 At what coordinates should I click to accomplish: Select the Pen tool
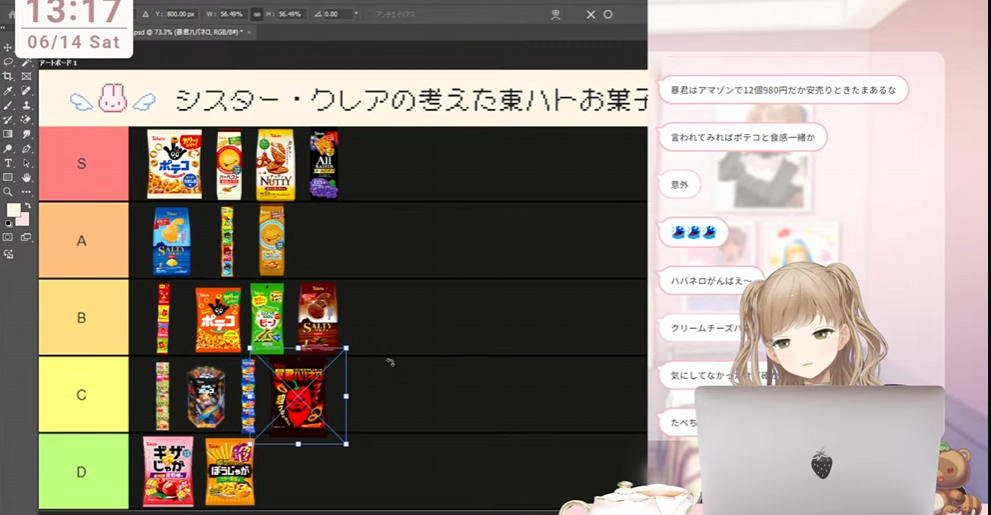point(26,149)
